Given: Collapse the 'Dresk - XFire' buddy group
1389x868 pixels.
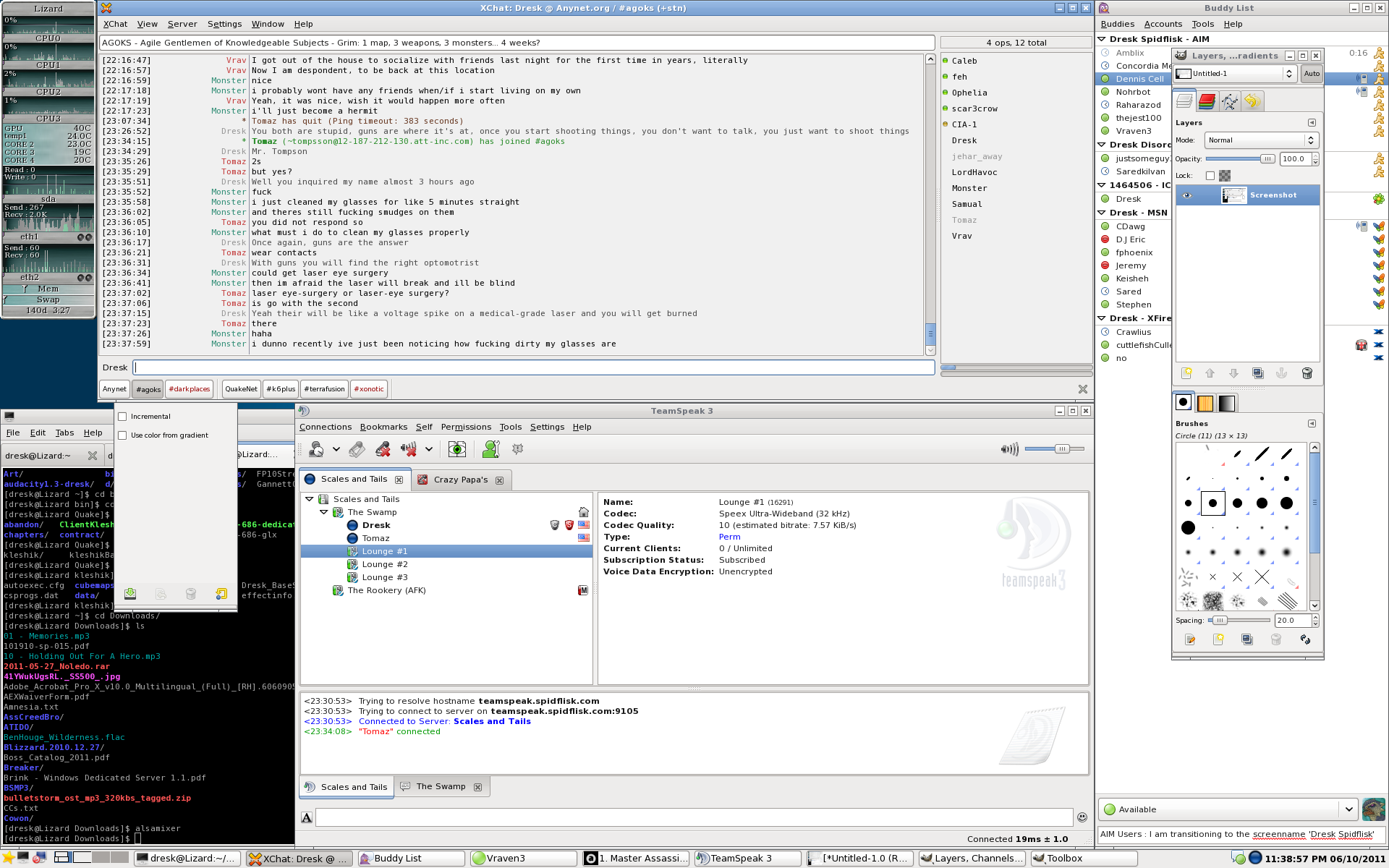Looking at the screenshot, I should coord(1102,318).
